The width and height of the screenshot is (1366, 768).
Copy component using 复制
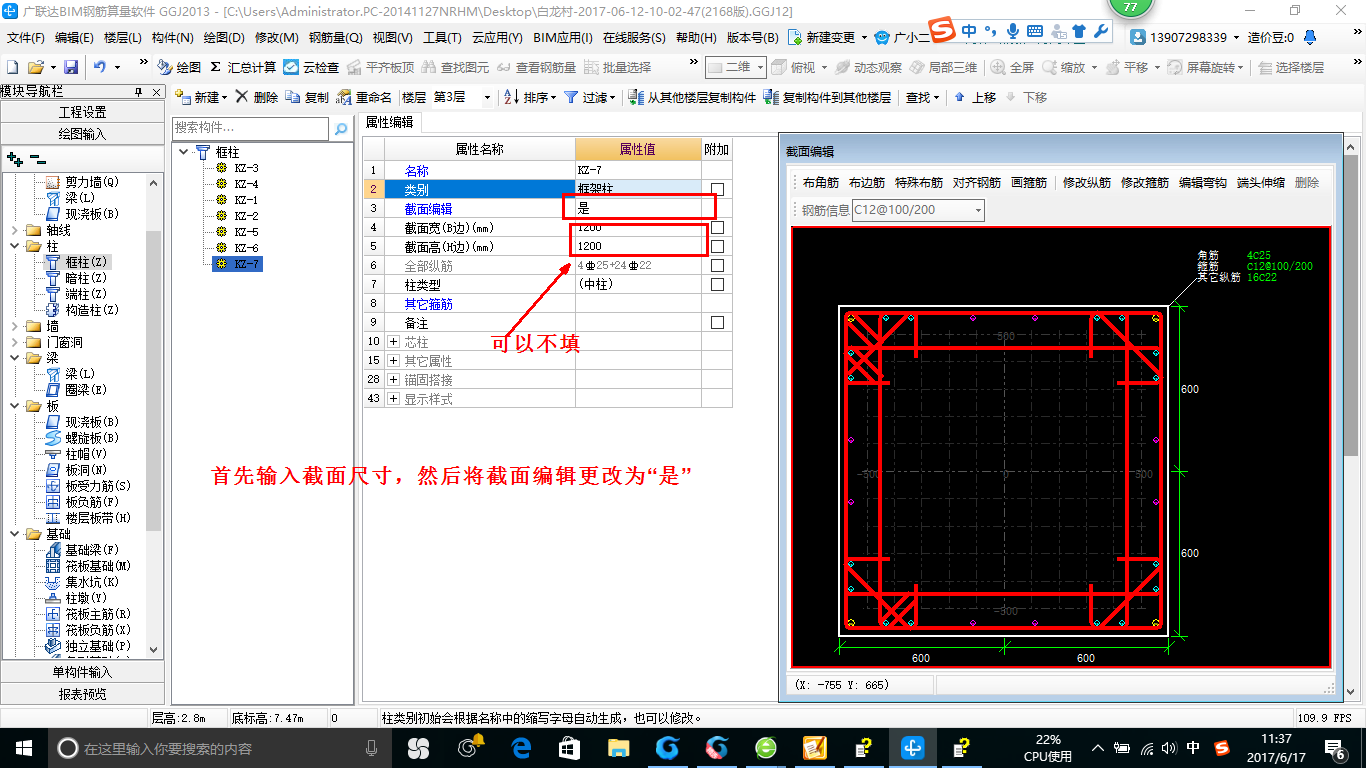coord(307,97)
